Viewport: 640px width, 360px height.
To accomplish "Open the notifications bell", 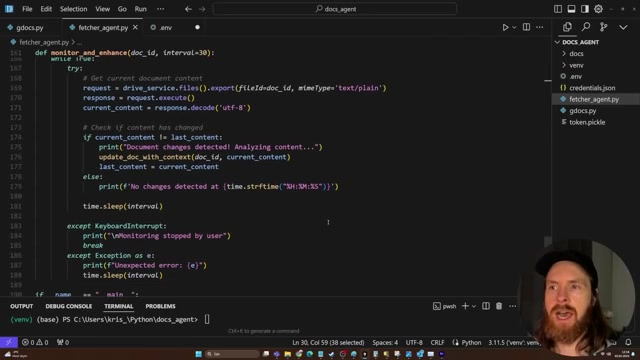I will 628,342.
